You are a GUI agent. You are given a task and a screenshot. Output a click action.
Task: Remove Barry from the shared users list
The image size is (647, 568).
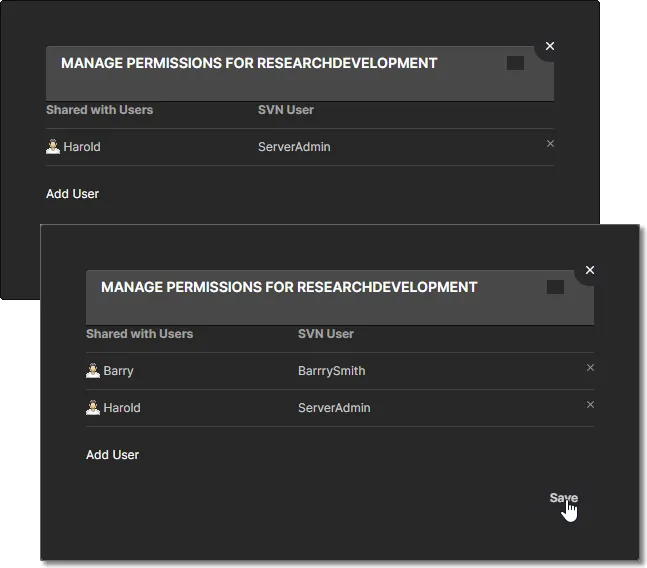pyautogui.click(x=590, y=367)
